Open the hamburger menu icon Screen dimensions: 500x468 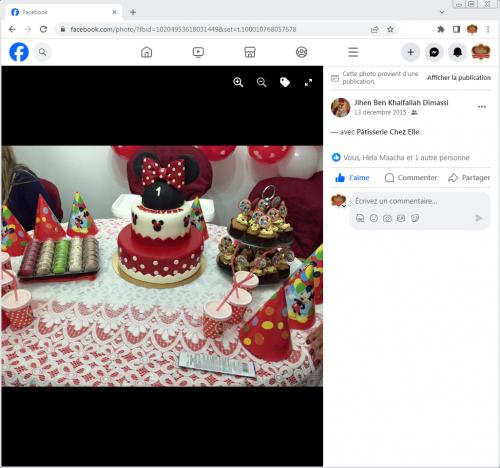353,52
